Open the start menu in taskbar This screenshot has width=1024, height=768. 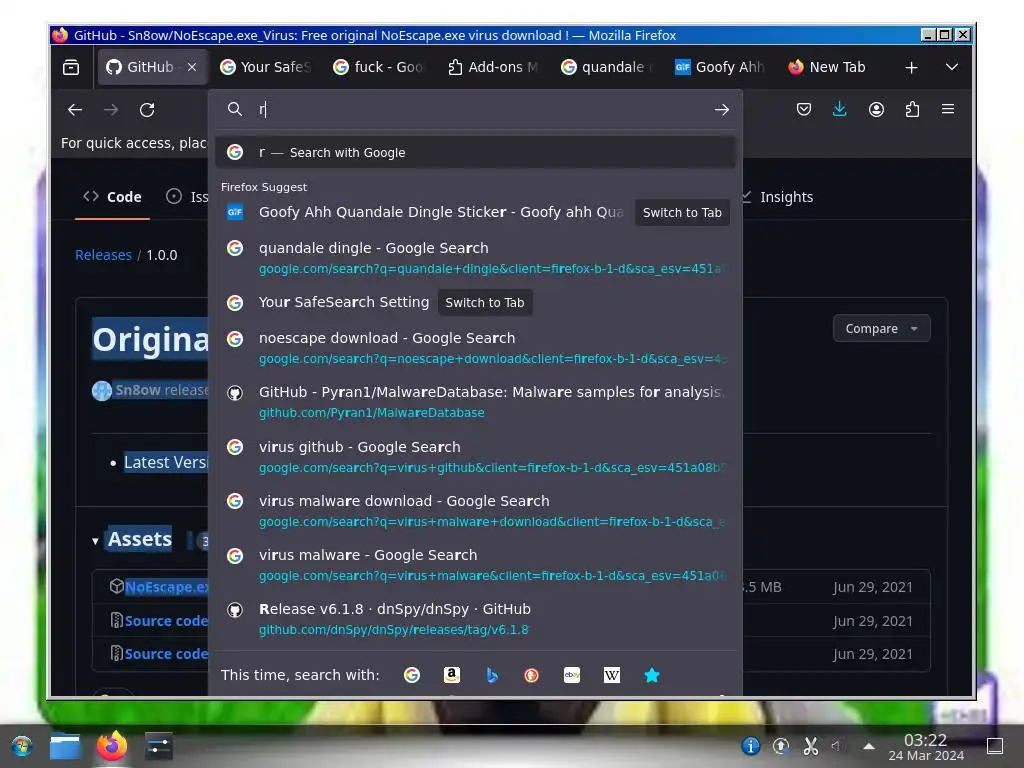(22, 746)
